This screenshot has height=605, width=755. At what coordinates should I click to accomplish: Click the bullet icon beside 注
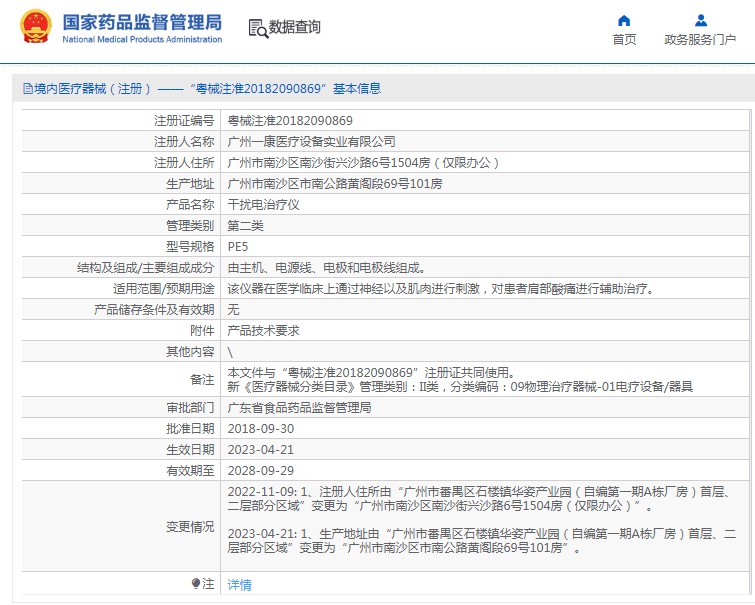(196, 583)
